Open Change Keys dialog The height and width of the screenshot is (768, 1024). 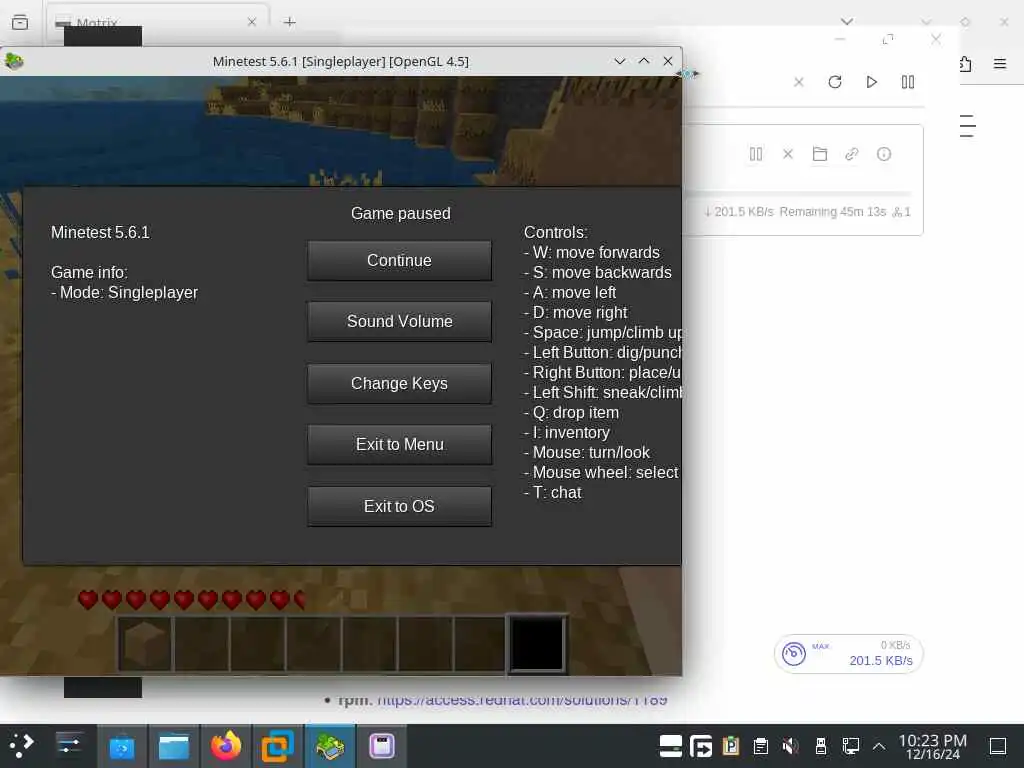(x=399, y=383)
